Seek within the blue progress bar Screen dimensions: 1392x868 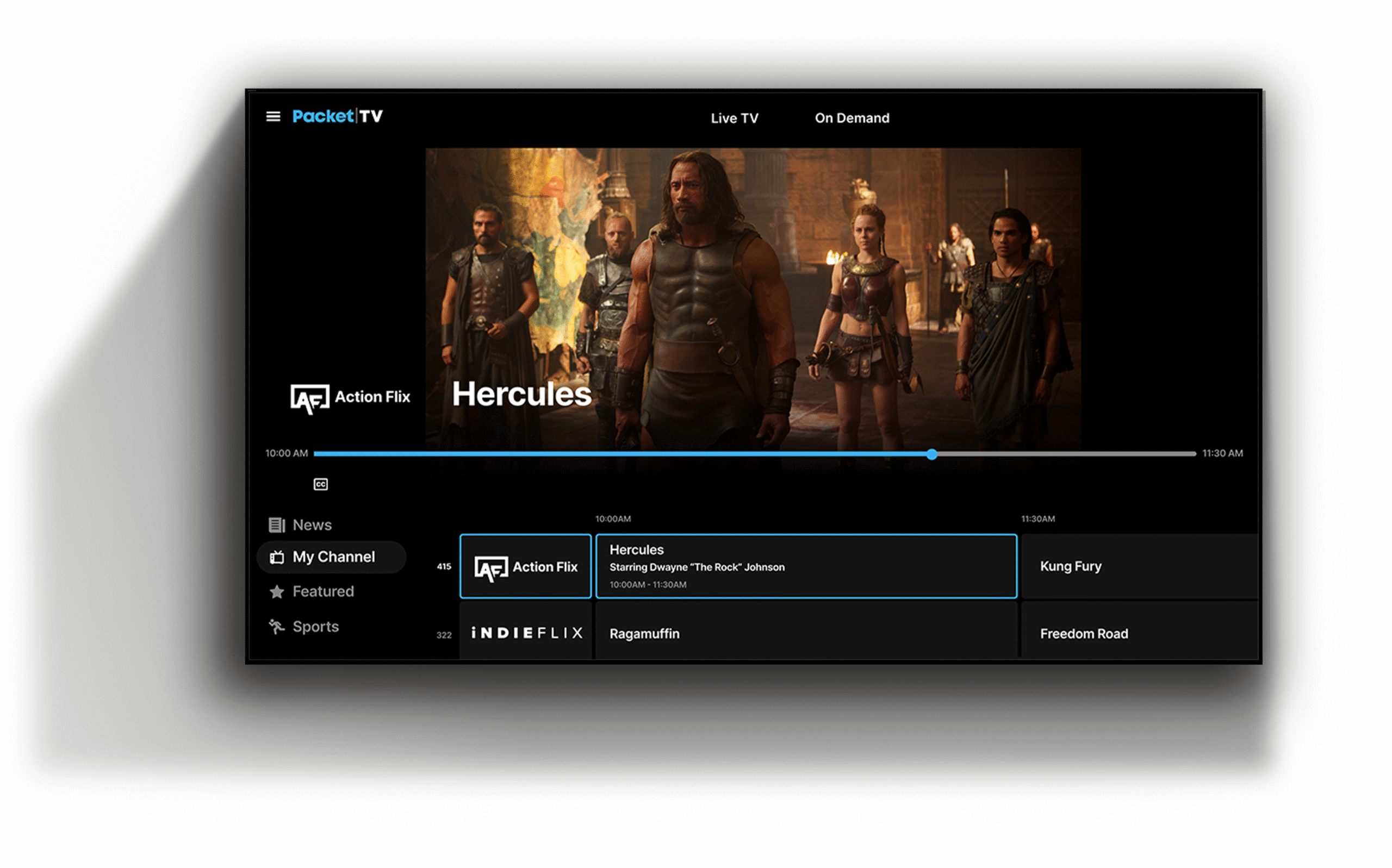pyautogui.click(x=622, y=453)
